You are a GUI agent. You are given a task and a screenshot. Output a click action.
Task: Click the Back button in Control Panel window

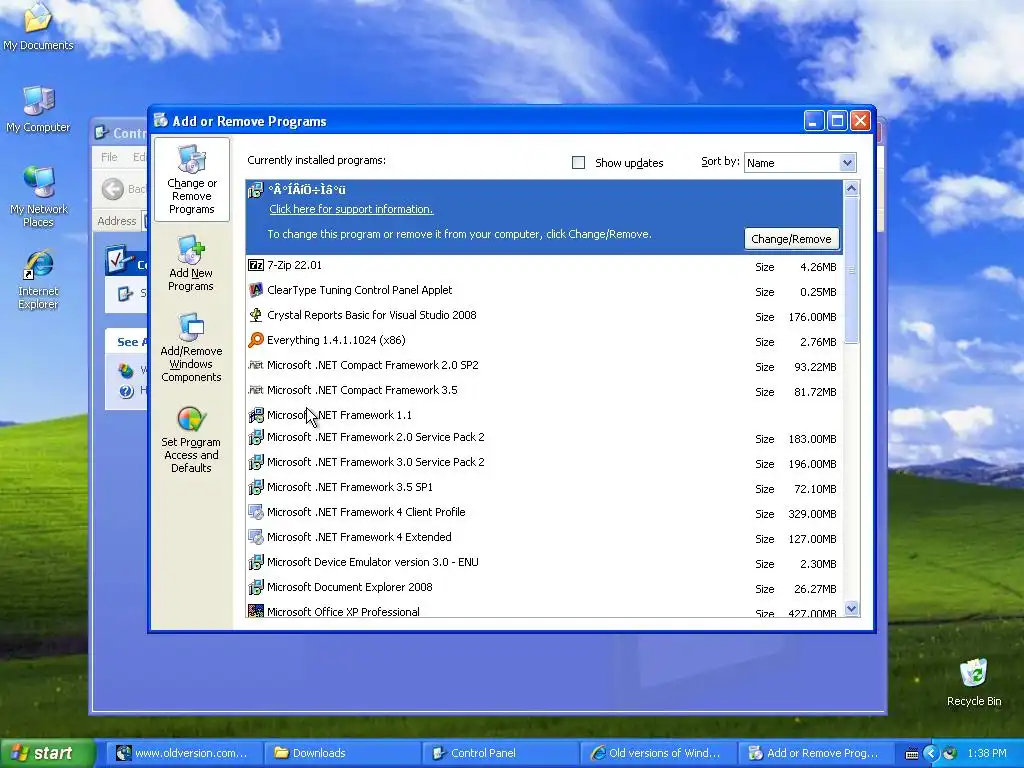pos(122,189)
